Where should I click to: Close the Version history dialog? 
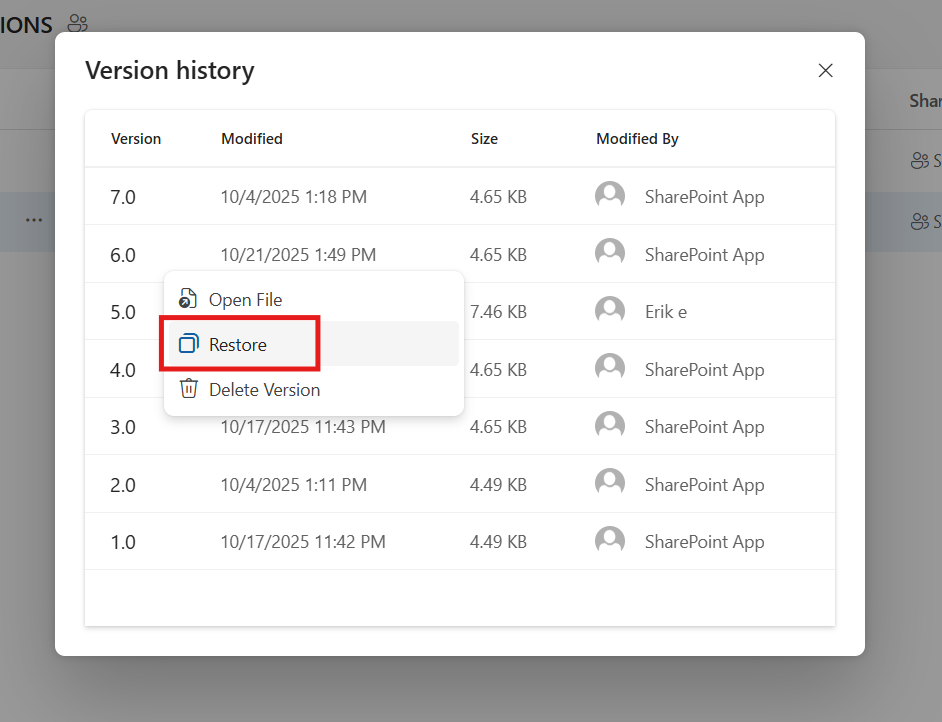tap(825, 71)
